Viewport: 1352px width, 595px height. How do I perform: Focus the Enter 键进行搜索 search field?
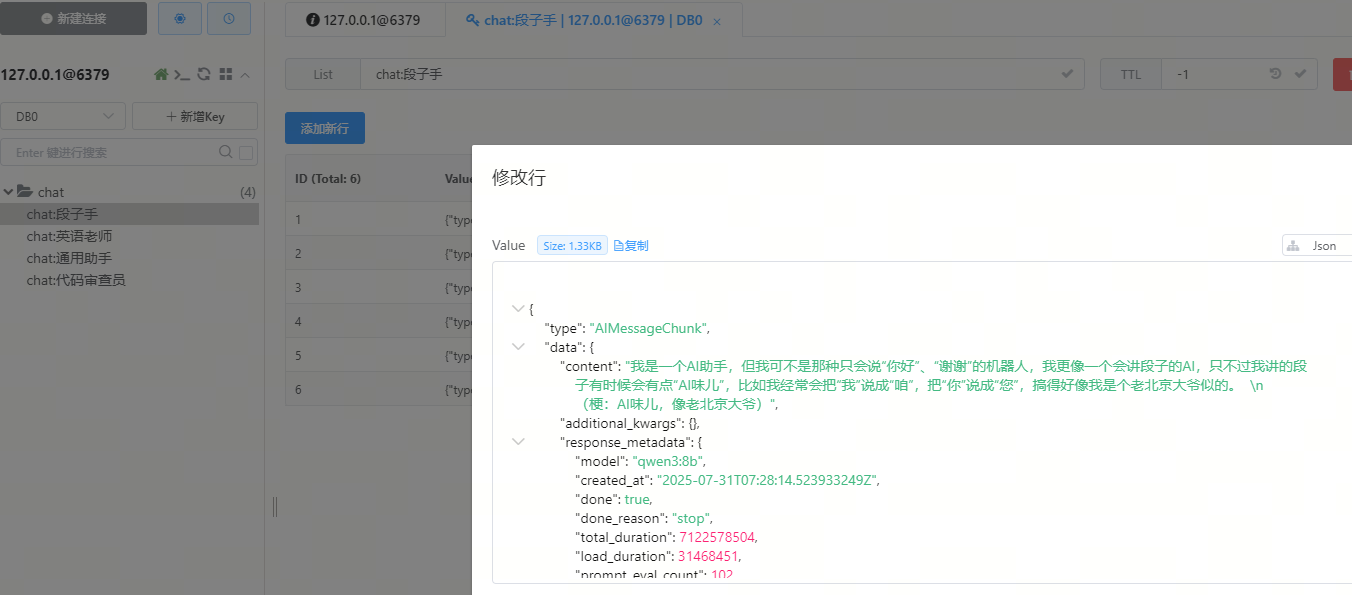[x=115, y=152]
